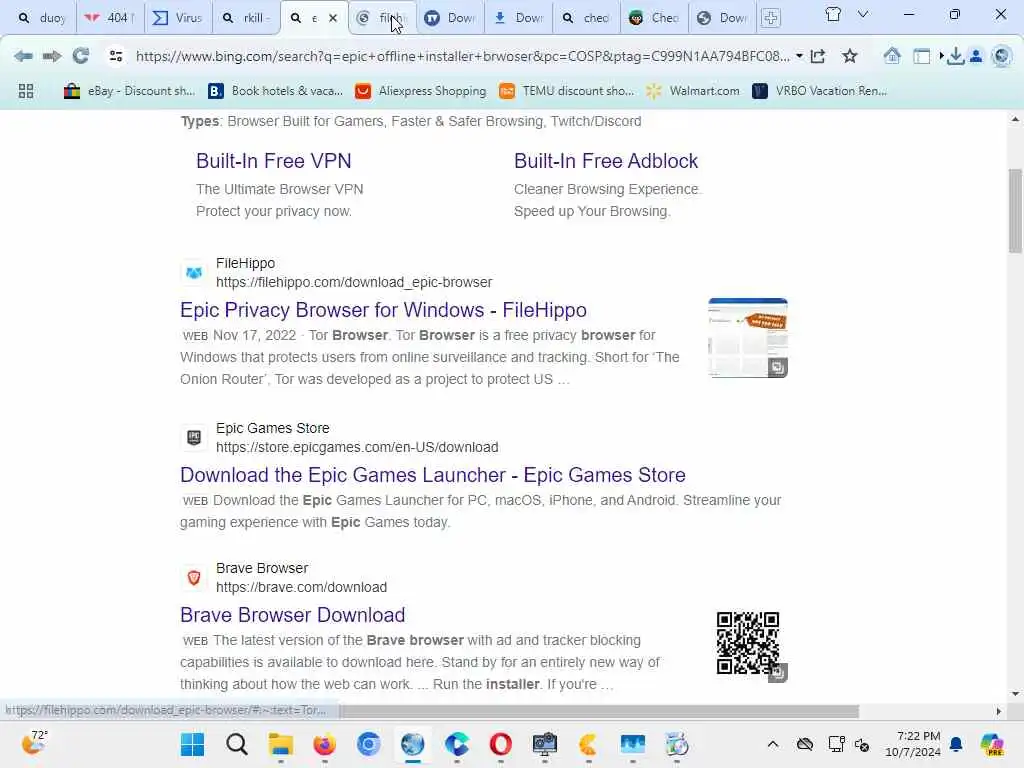Viewport: 1024px width, 768px height.
Task: Open the apps grid in bookmarks bar
Action: pos(26,91)
